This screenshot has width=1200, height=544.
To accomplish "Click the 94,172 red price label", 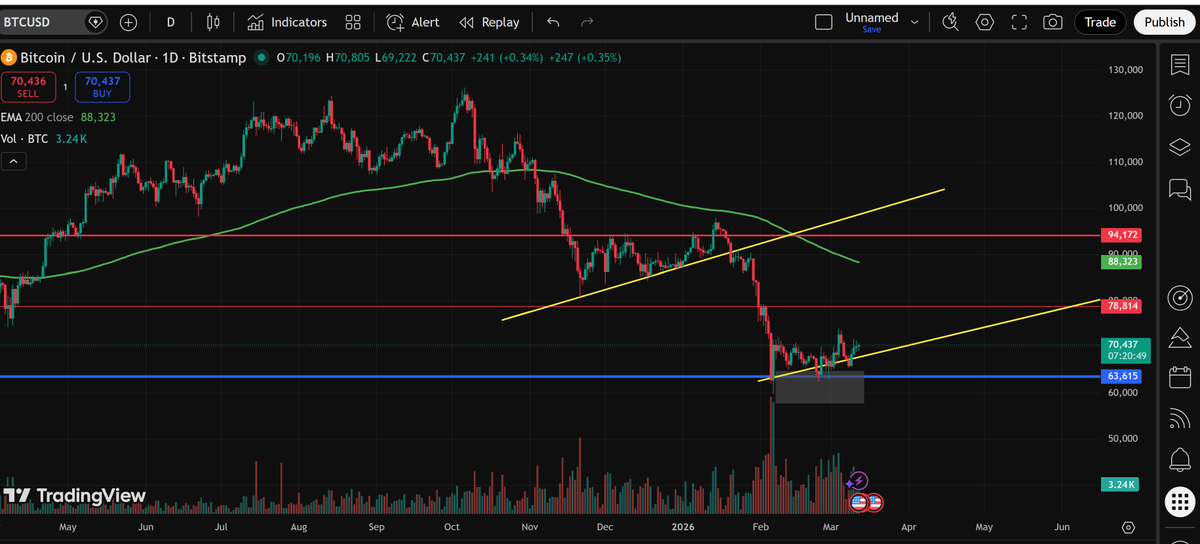I will coord(1121,235).
